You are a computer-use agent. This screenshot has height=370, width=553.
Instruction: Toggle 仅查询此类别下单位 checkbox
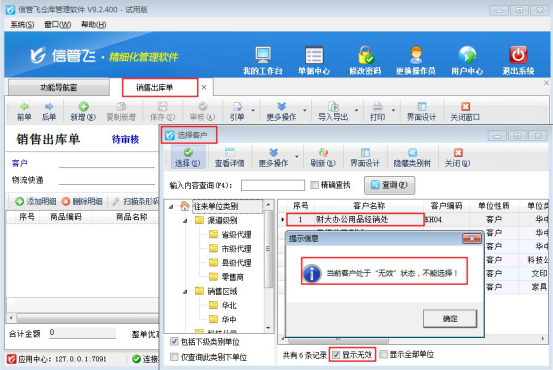[x=174, y=357]
